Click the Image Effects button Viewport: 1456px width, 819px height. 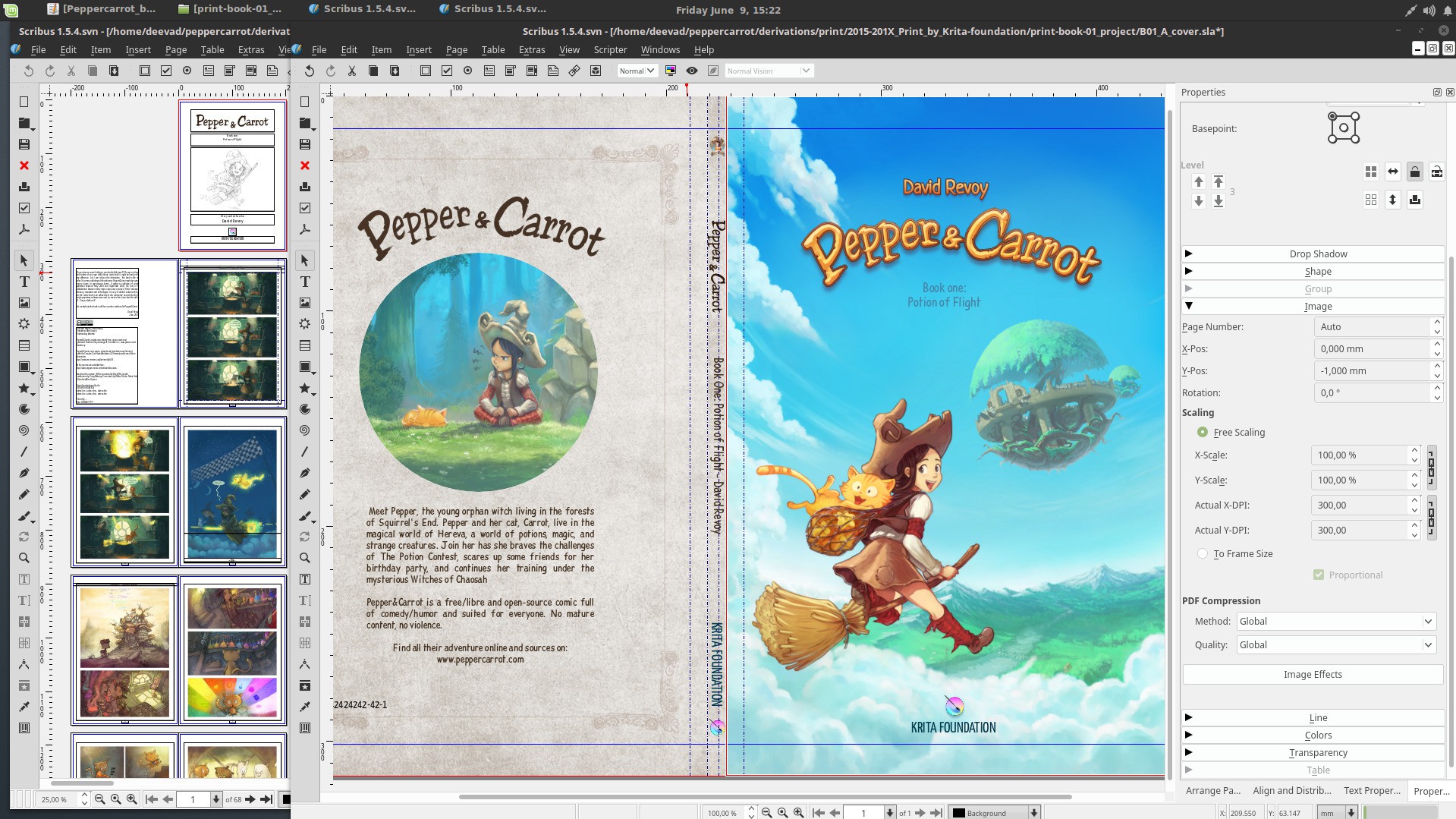1313,674
